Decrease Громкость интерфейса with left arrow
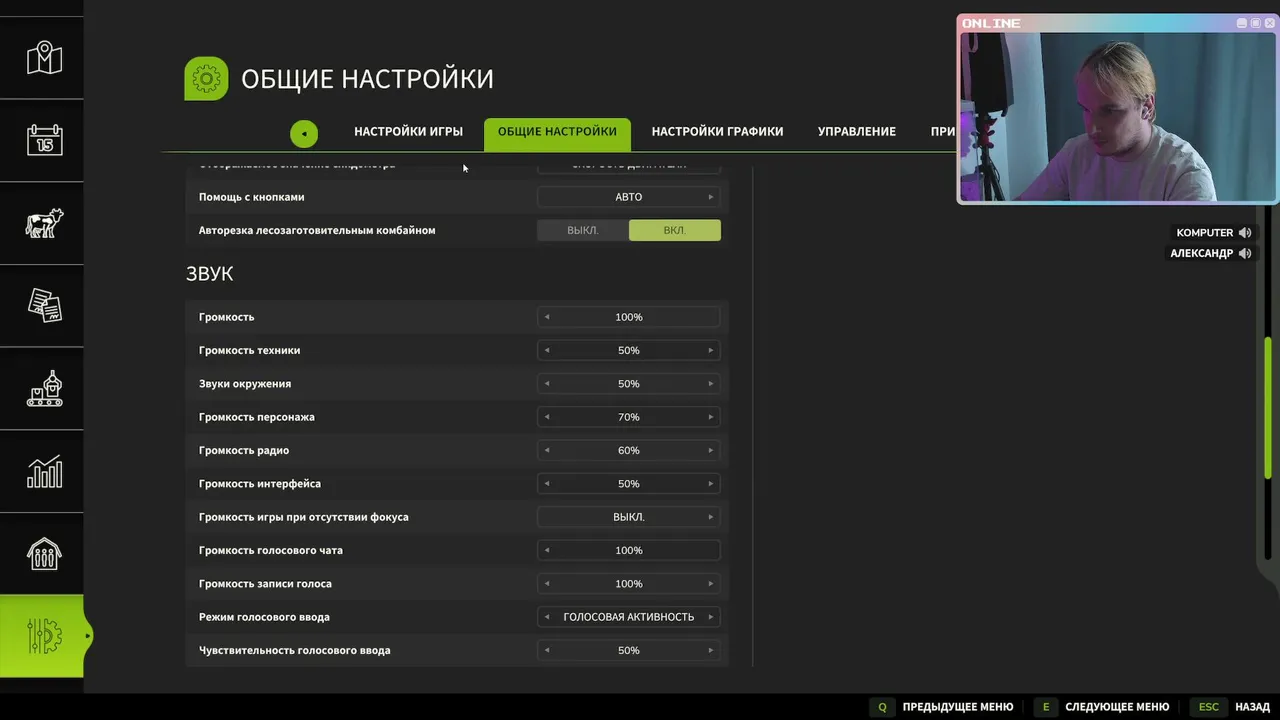Image resolution: width=1280 pixels, height=720 pixels. 547,484
